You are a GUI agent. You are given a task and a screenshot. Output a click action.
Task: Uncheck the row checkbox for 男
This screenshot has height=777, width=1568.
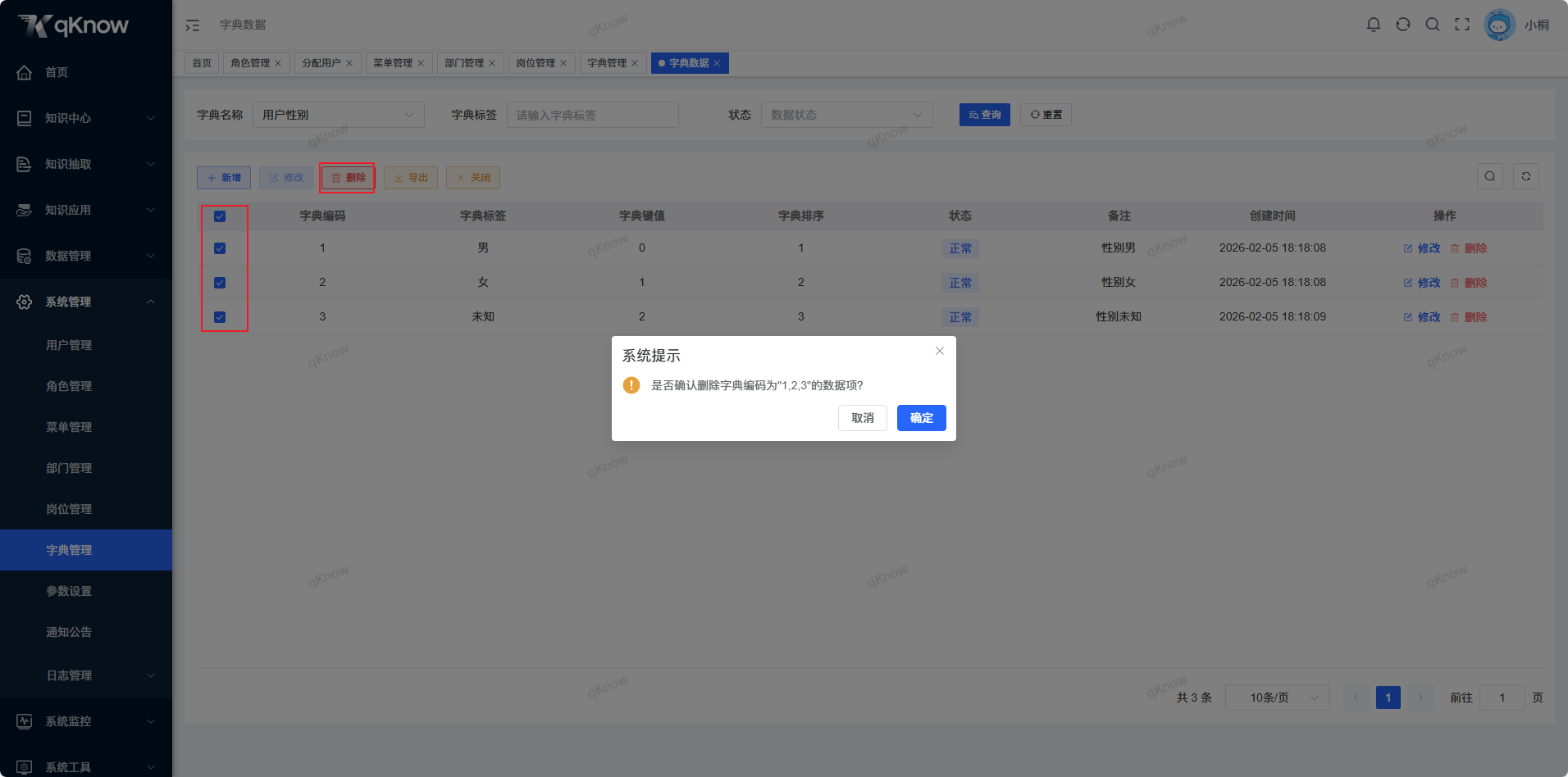pyautogui.click(x=220, y=248)
